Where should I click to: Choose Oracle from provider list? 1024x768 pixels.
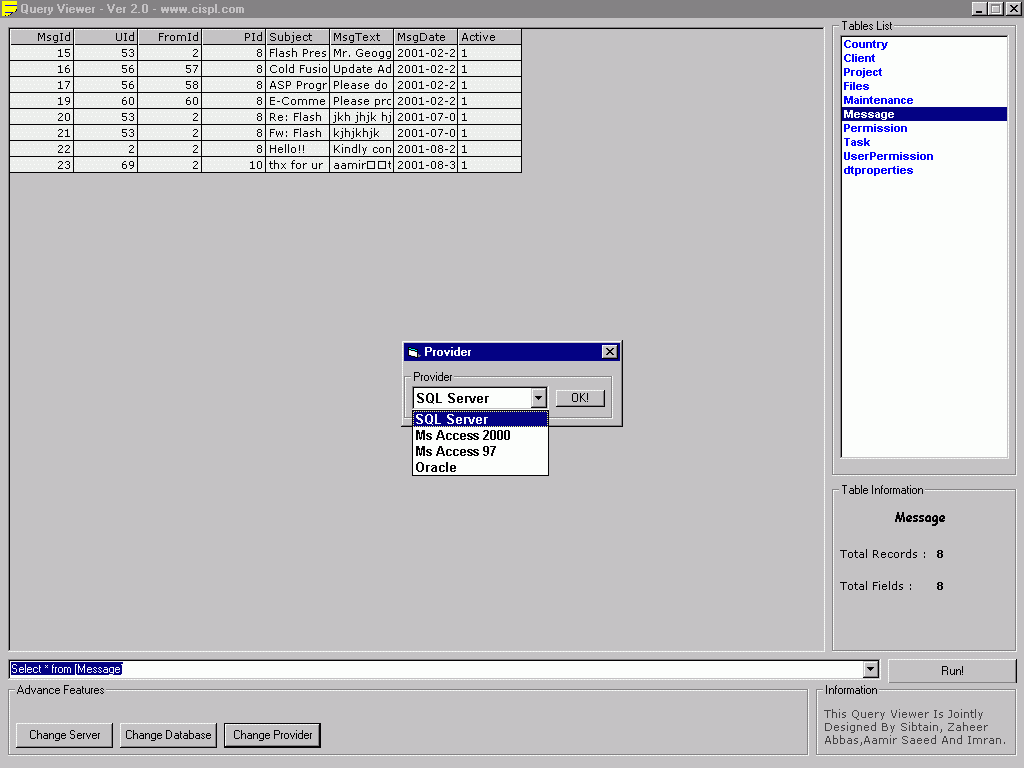(x=436, y=468)
